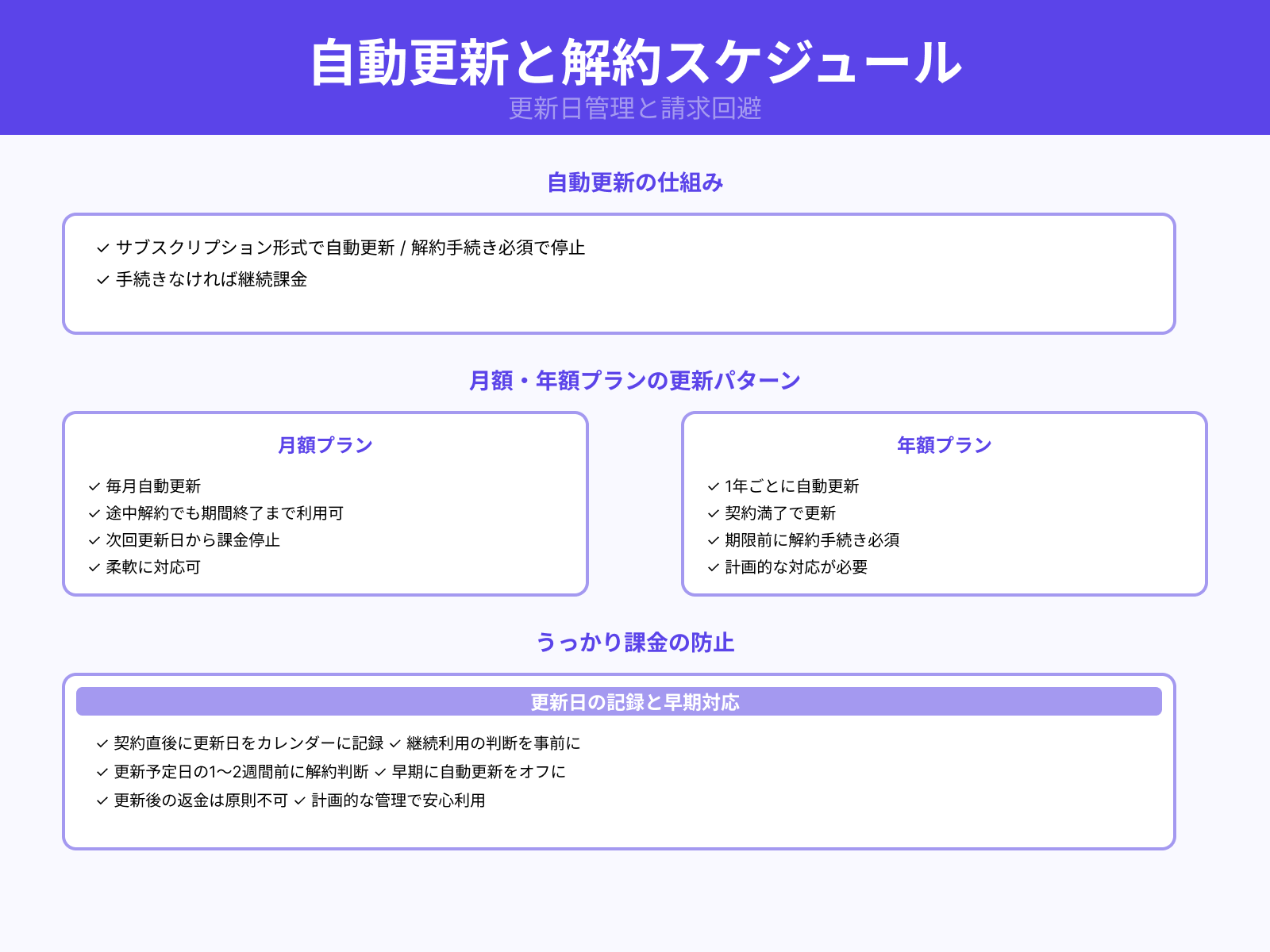Select the 「月額プラン」 card header
This screenshot has height=952, width=1270.
(x=325, y=445)
